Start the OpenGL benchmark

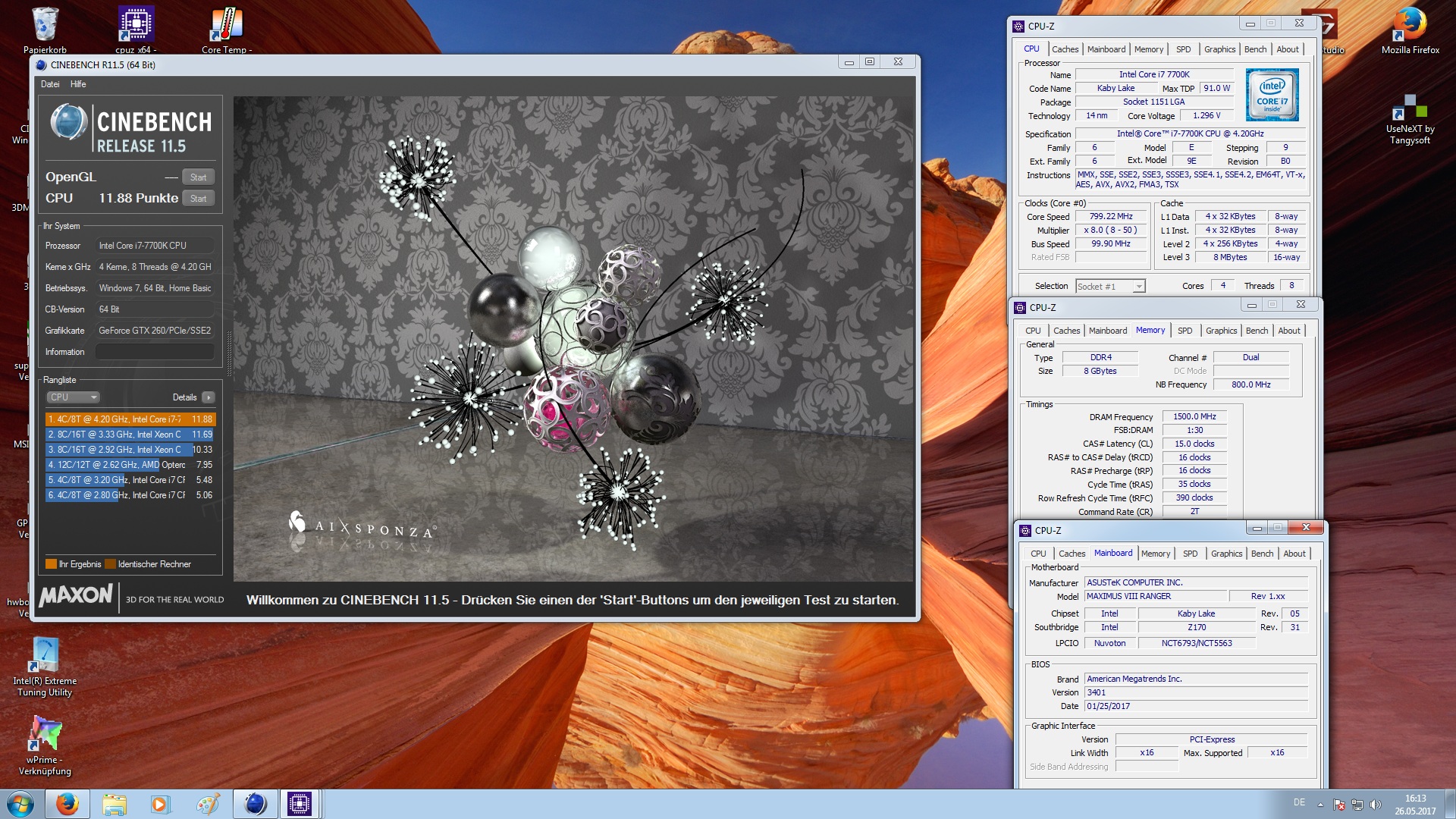[198, 177]
